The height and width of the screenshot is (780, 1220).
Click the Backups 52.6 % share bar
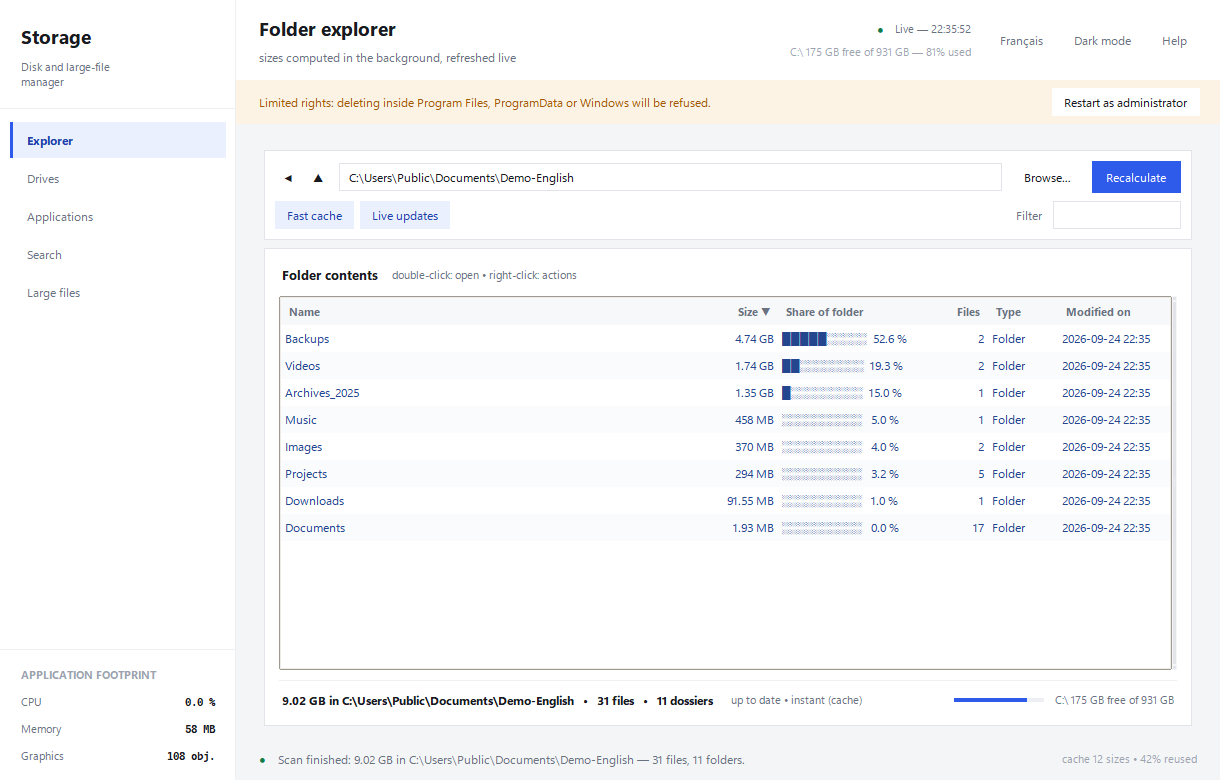(x=824, y=339)
